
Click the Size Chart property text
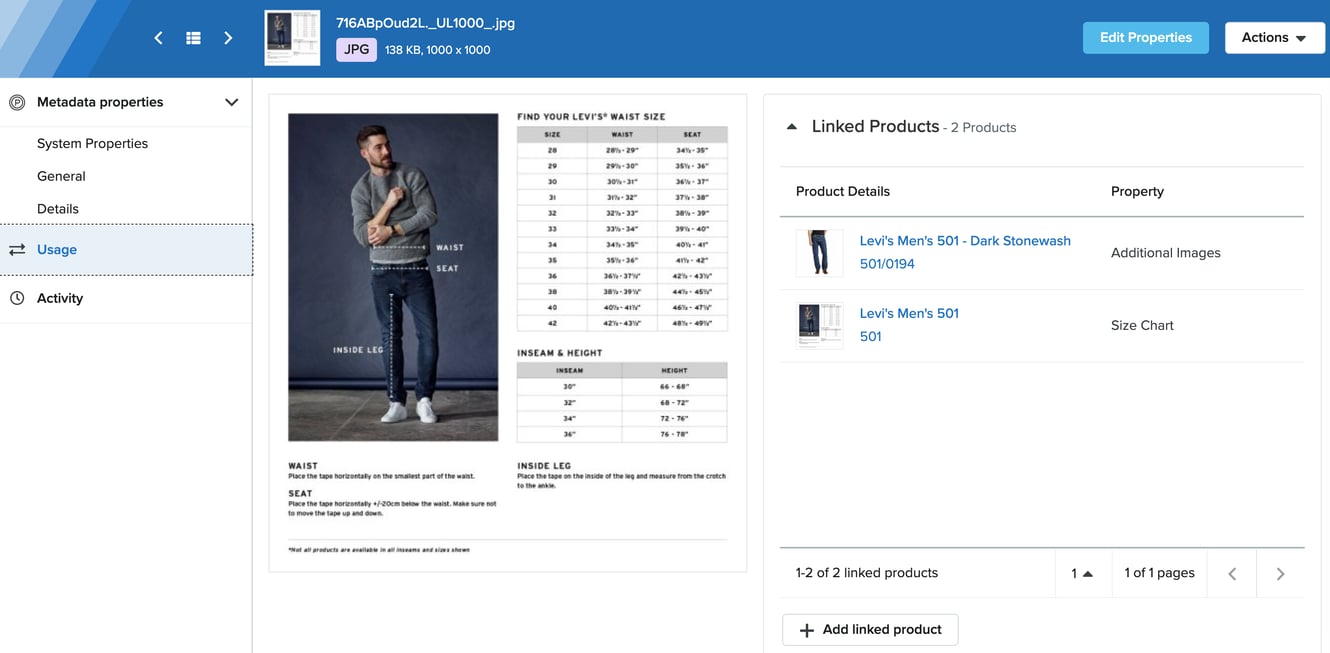coord(1142,325)
